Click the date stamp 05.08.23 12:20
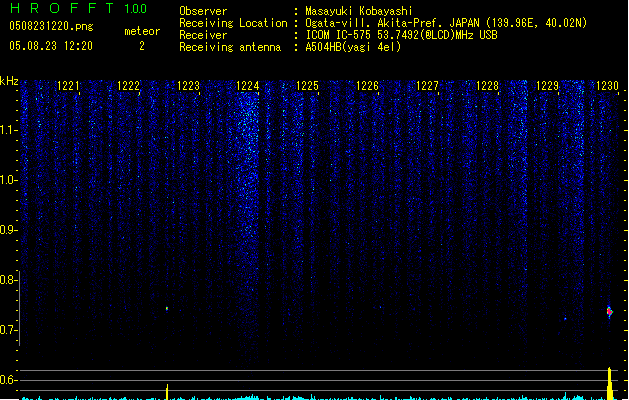Image resolution: width=629 pixels, height=400 pixels. [51, 46]
